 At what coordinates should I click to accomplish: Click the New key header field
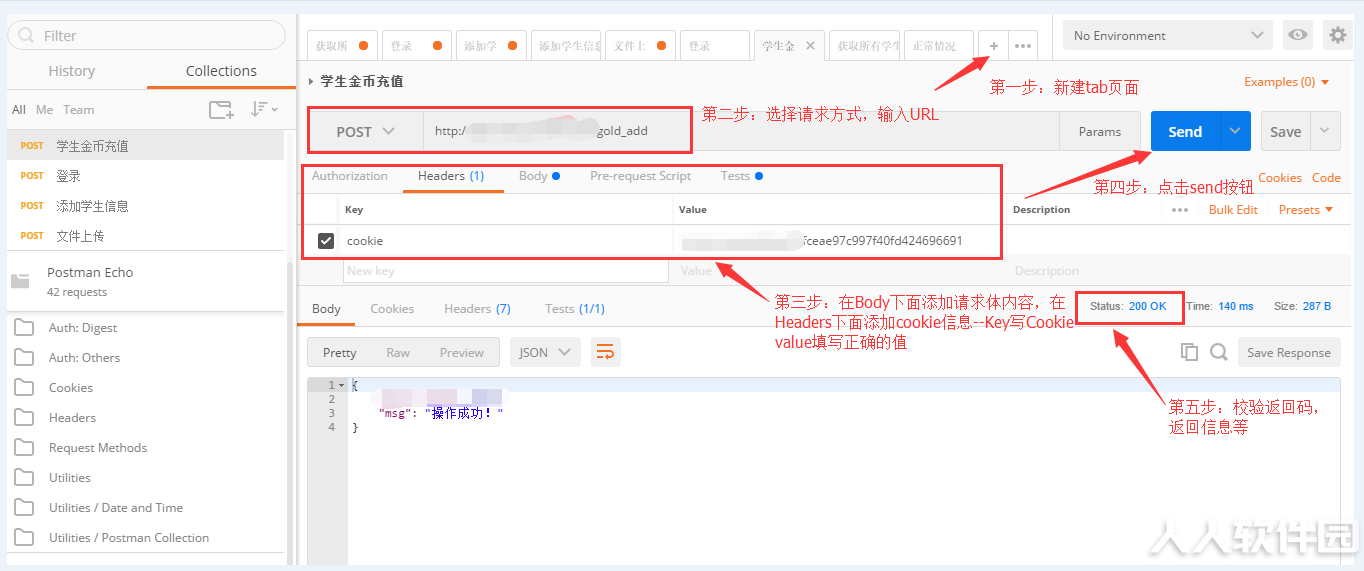506,271
